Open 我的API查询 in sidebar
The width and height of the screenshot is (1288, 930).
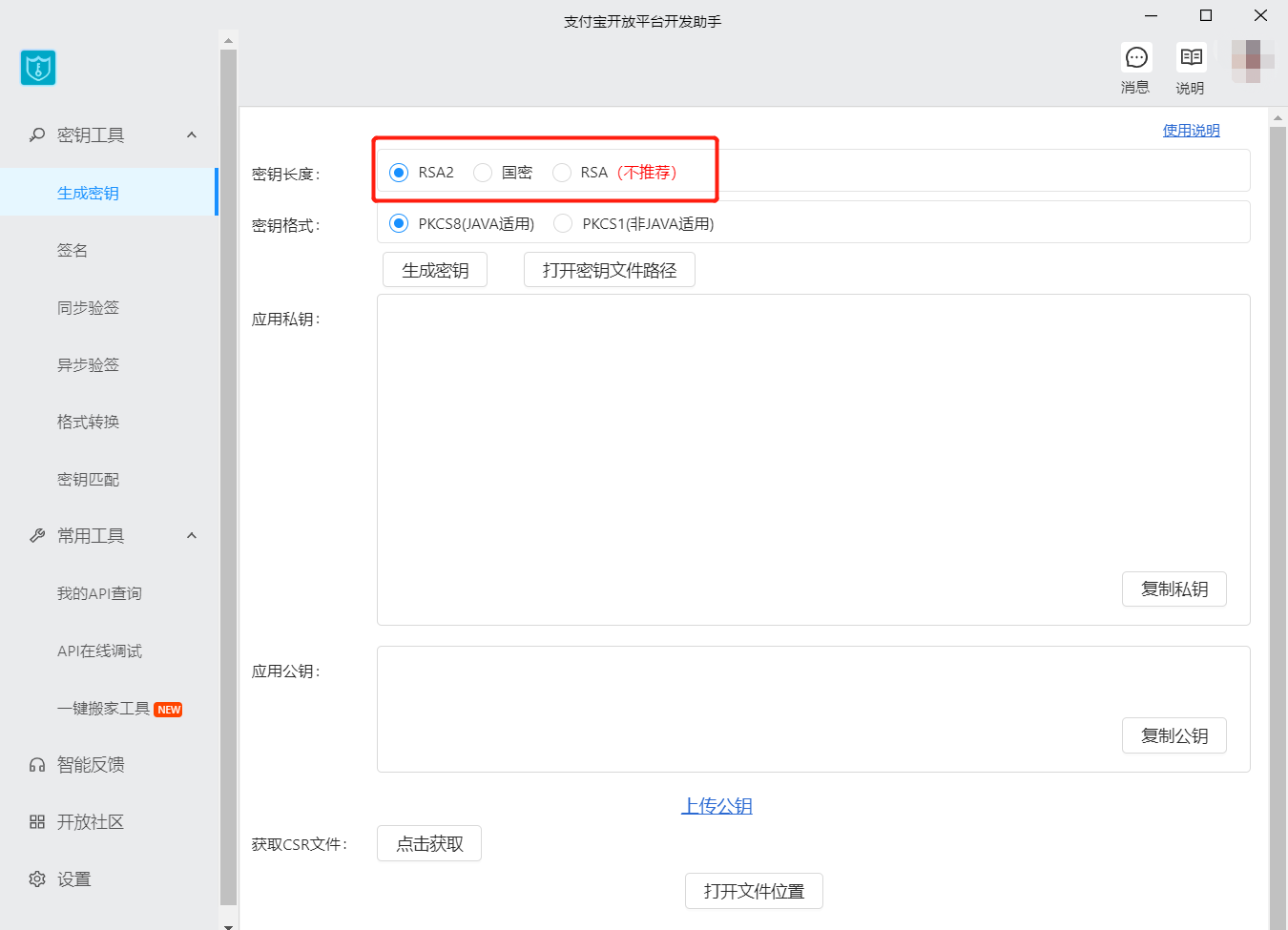click(109, 593)
